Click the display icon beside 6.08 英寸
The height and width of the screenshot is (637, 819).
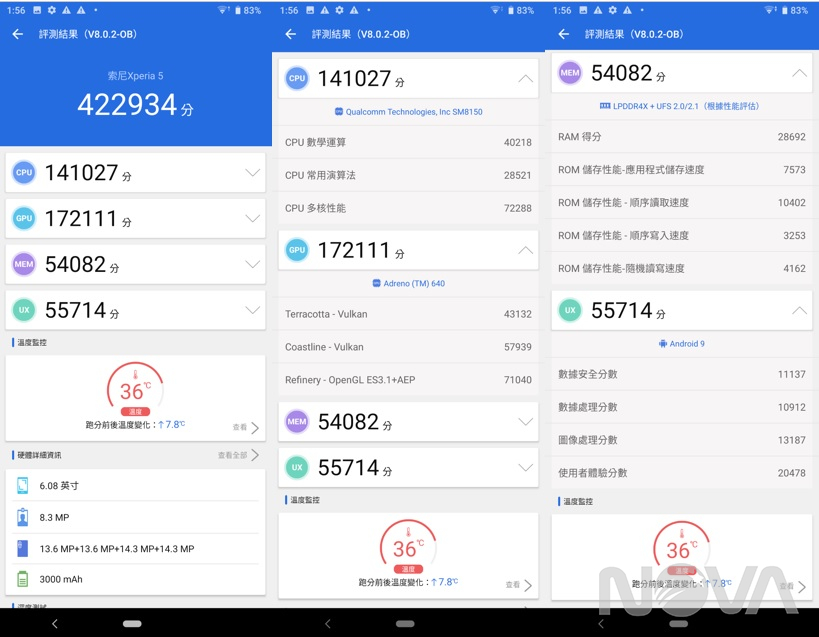pyautogui.click(x=23, y=486)
